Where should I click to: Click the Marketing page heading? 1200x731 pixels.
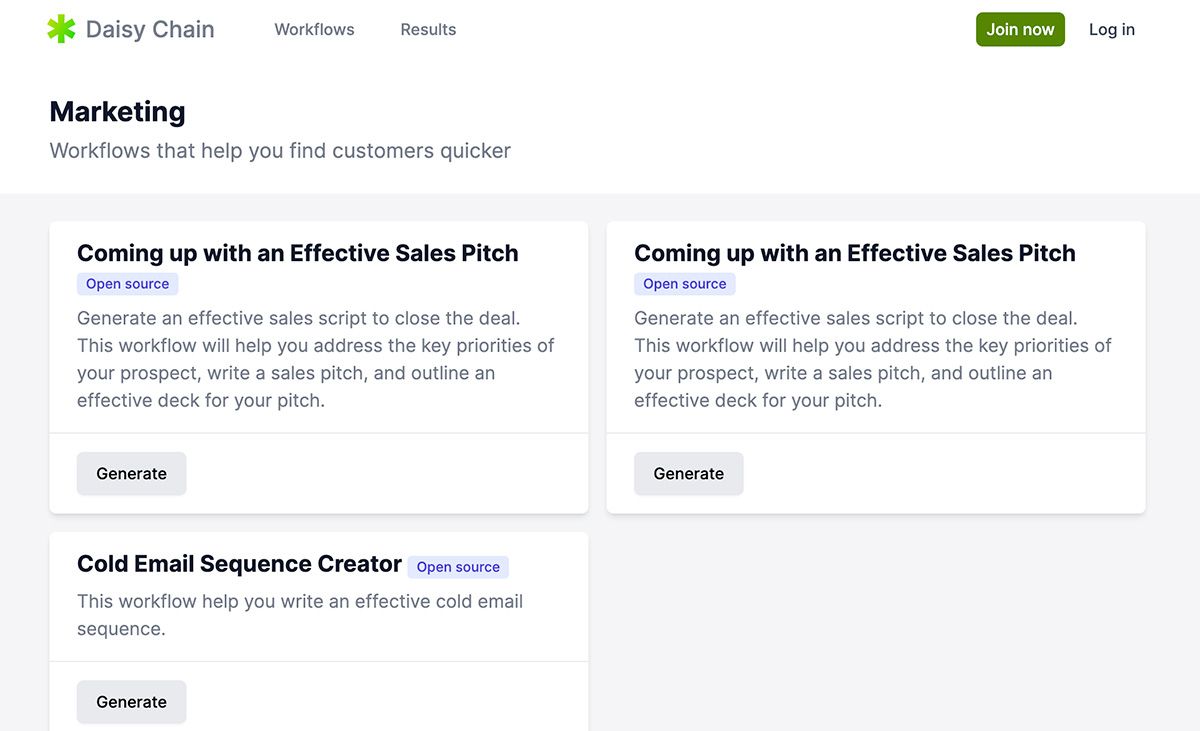117,111
